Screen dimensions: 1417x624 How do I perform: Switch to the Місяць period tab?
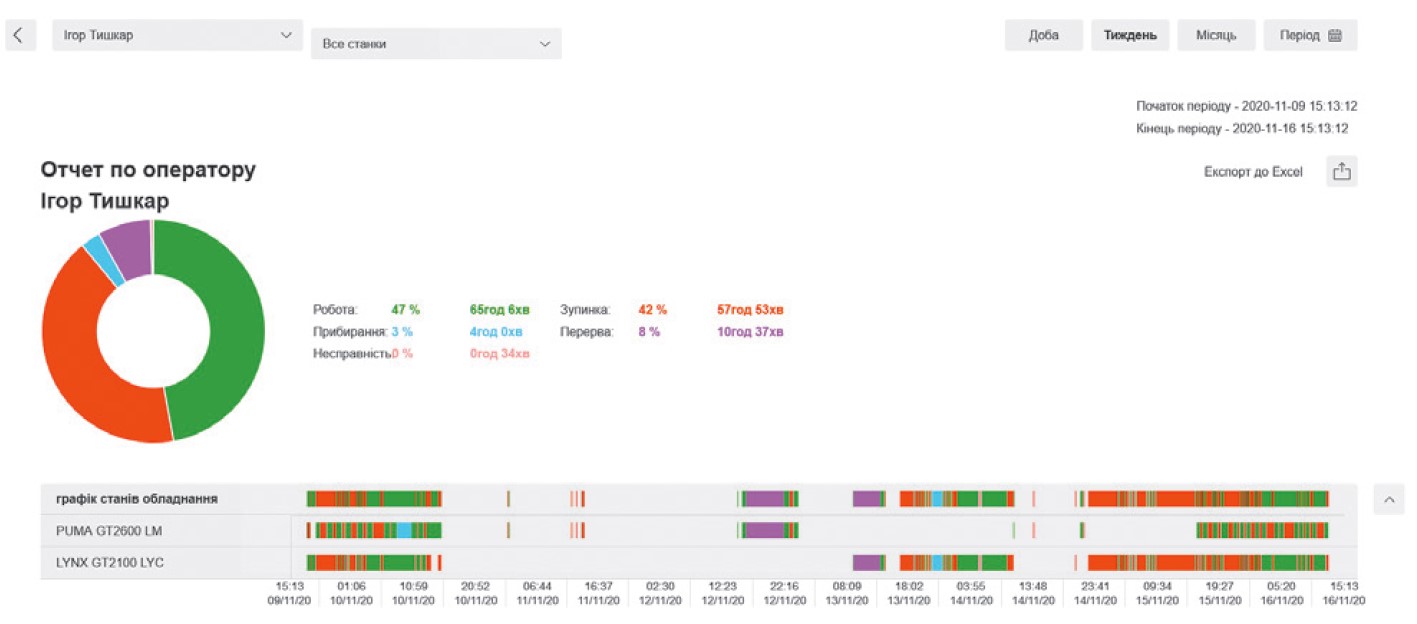point(1216,35)
